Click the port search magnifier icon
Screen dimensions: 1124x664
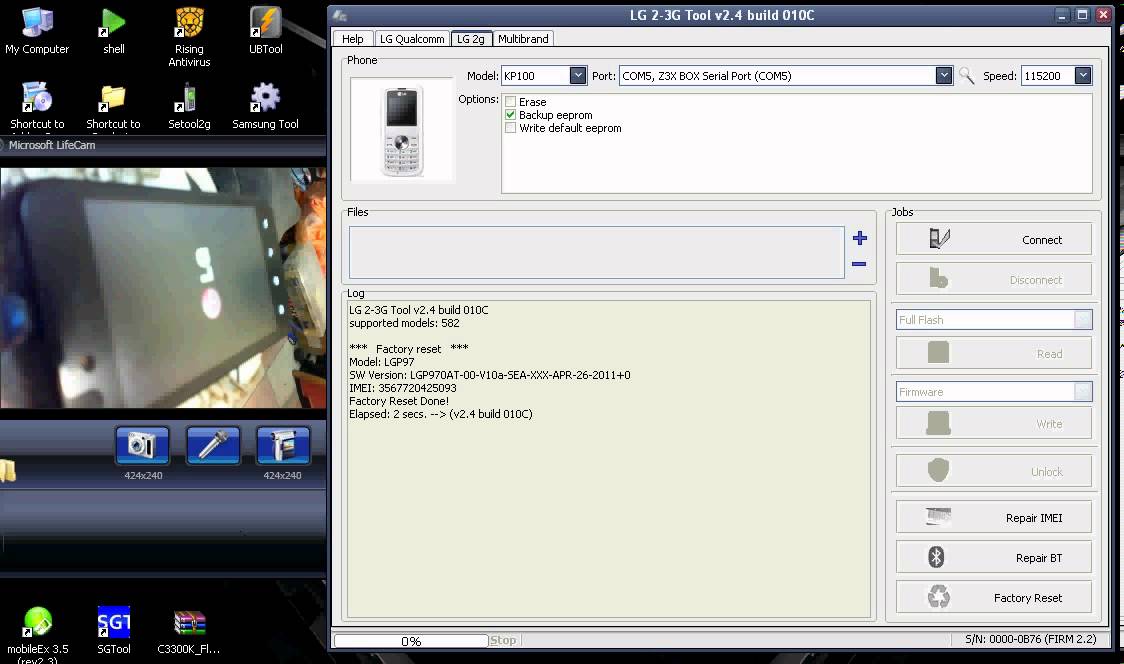[x=966, y=76]
